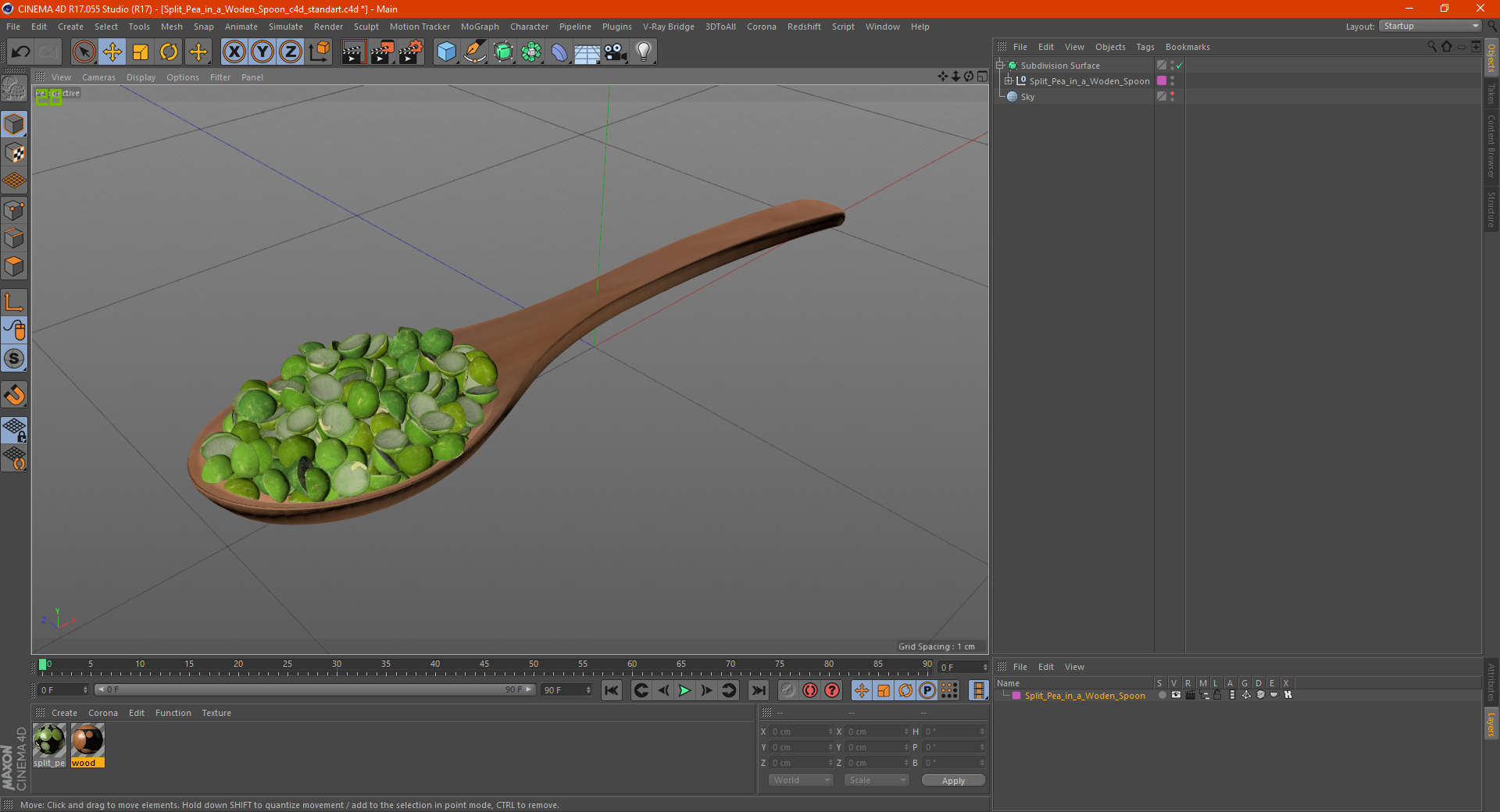Open the Layout Startup dropdown
The width and height of the screenshot is (1500, 812).
tap(1430, 26)
